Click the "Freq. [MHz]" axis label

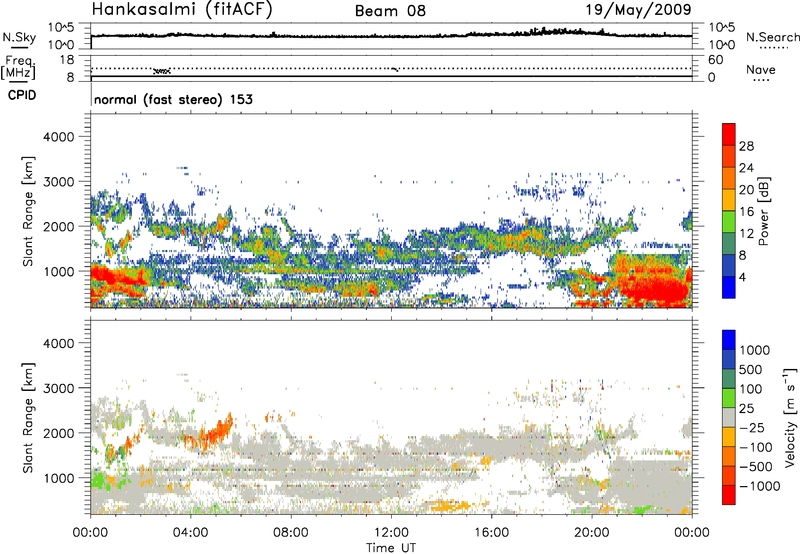tap(19, 67)
